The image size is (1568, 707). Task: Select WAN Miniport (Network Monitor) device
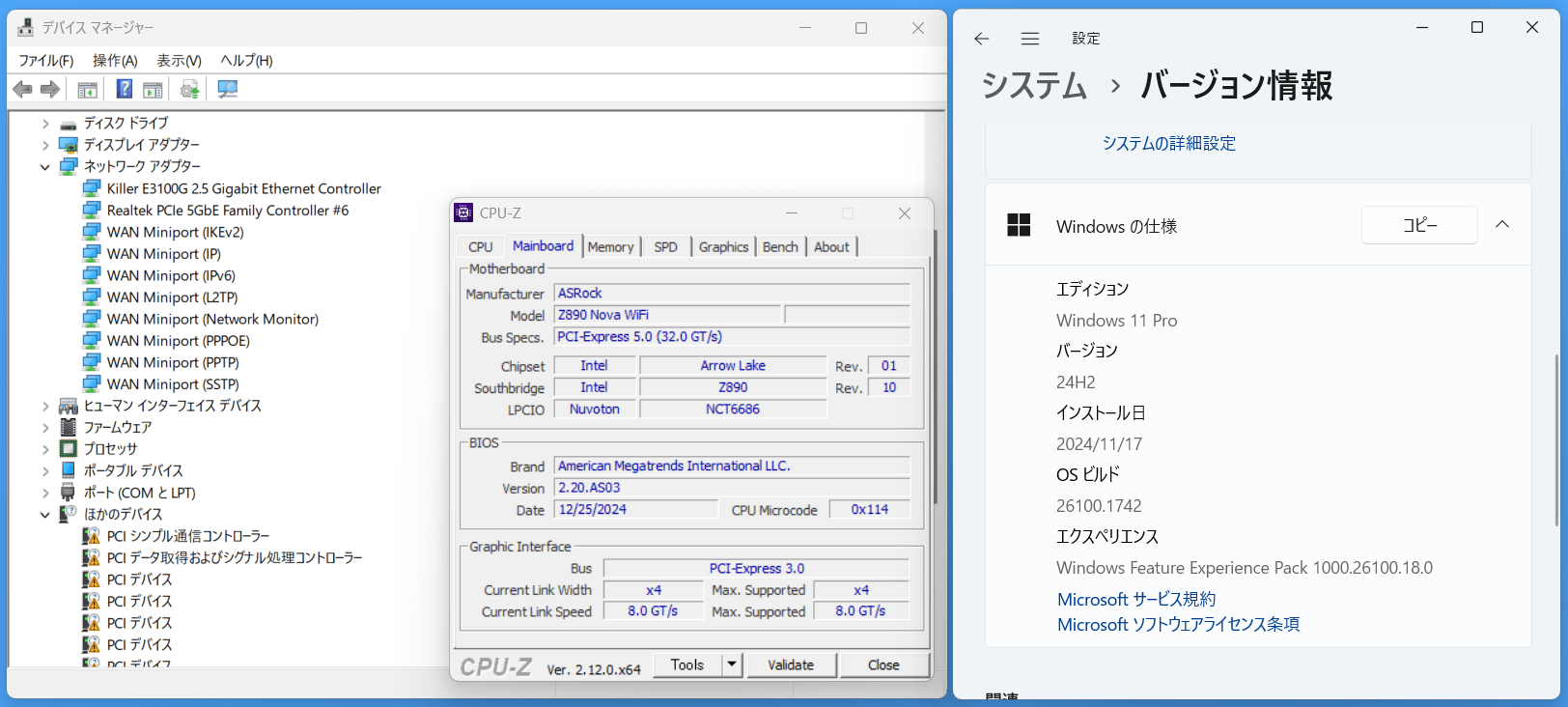[x=212, y=319]
